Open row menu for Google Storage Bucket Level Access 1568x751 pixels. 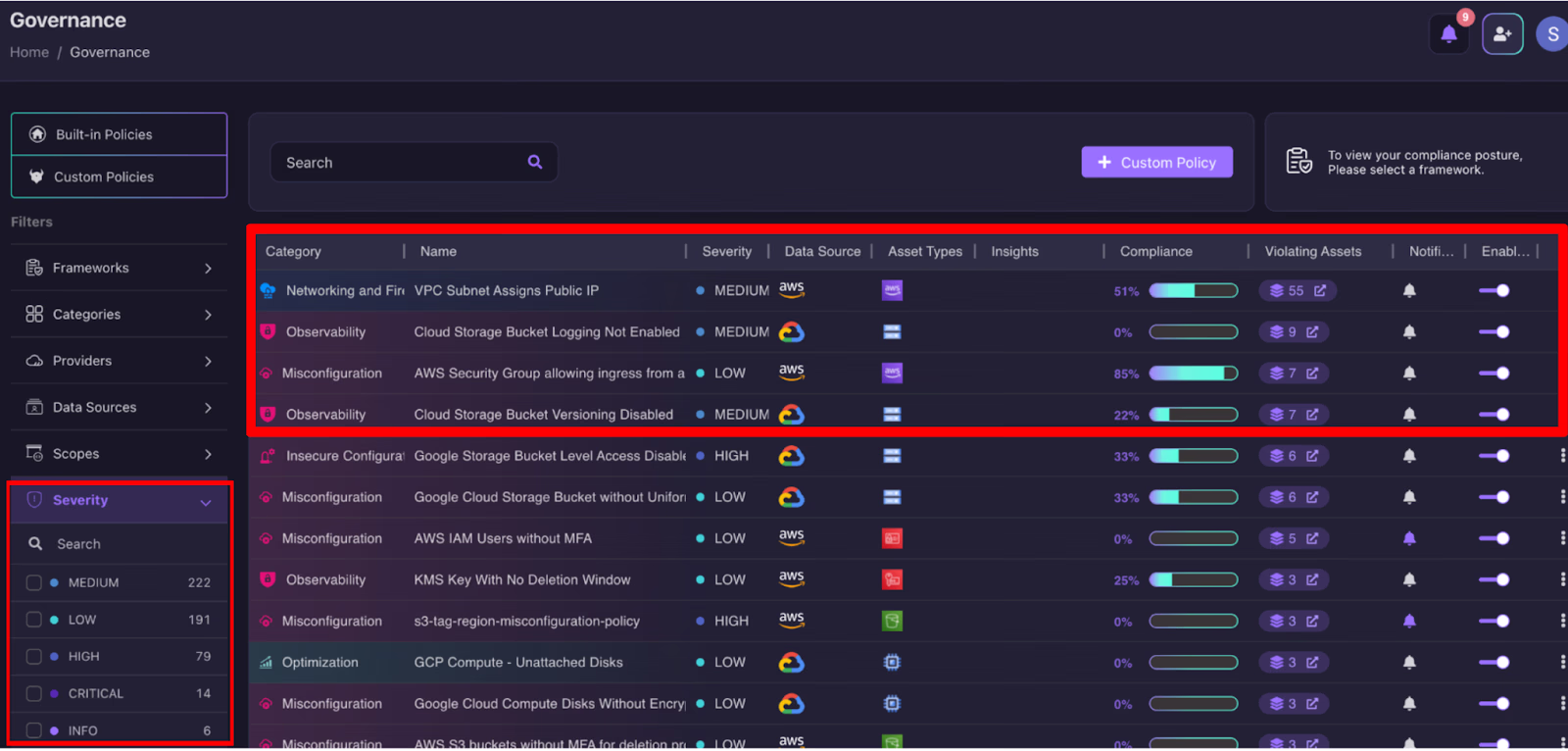1562,456
